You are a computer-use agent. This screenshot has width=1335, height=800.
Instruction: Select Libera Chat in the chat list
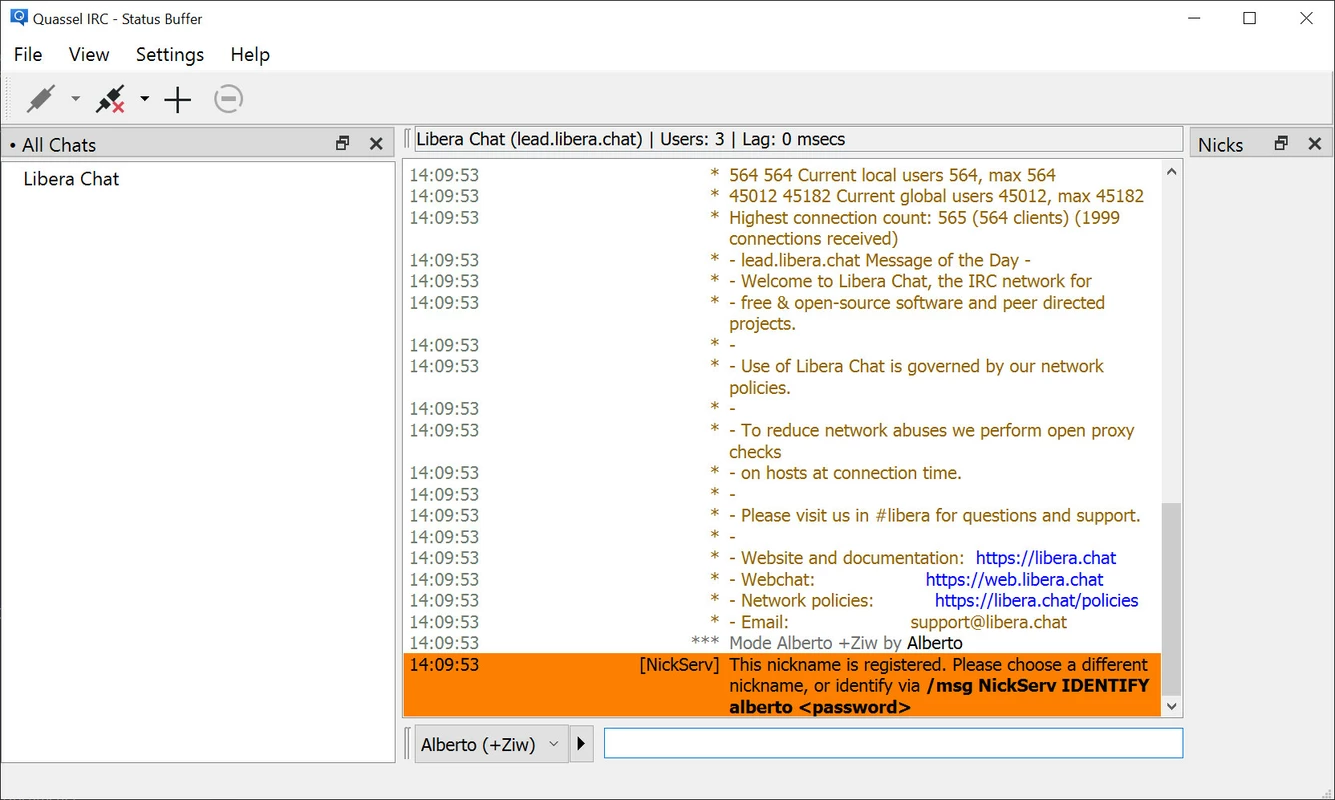coord(71,179)
